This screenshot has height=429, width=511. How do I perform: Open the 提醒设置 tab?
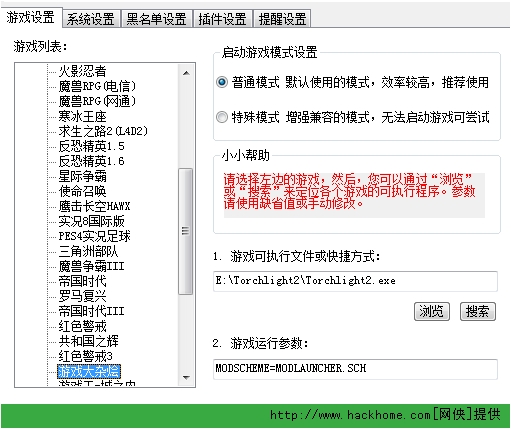coord(282,19)
